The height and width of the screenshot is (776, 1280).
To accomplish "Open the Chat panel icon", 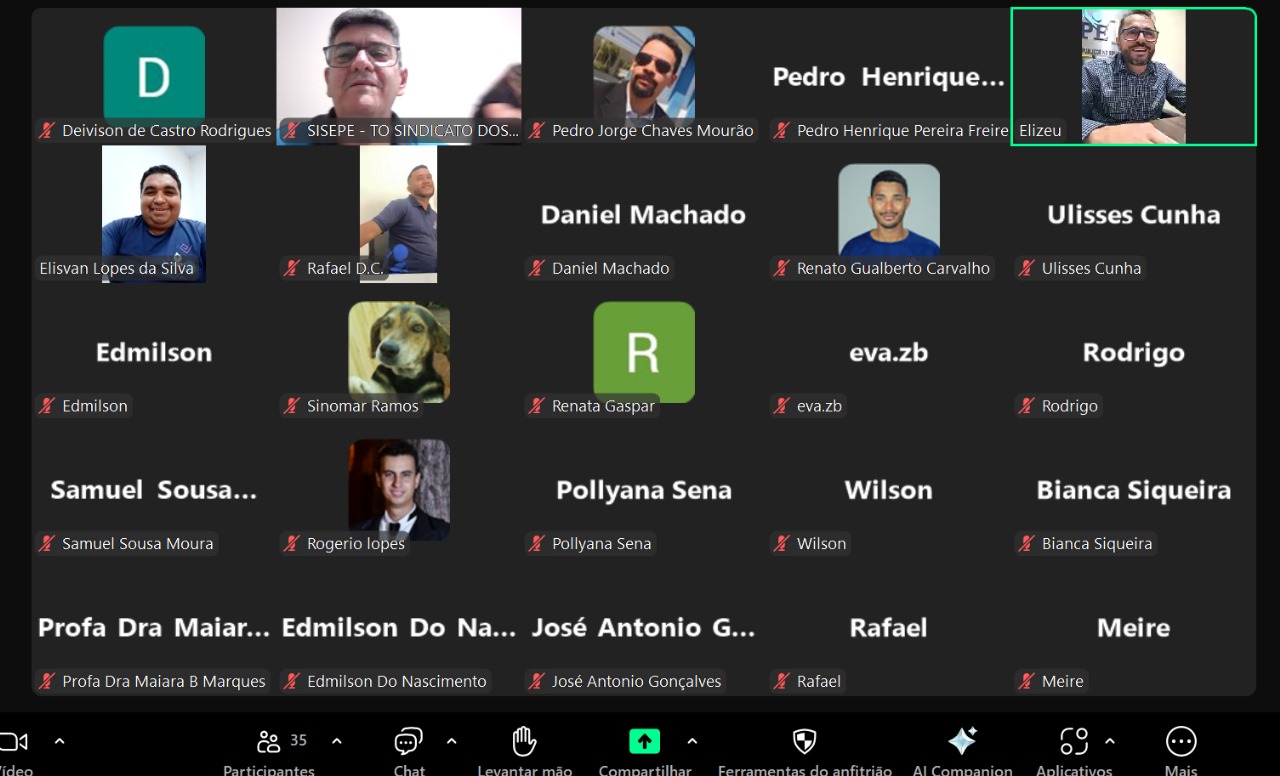I will (408, 741).
